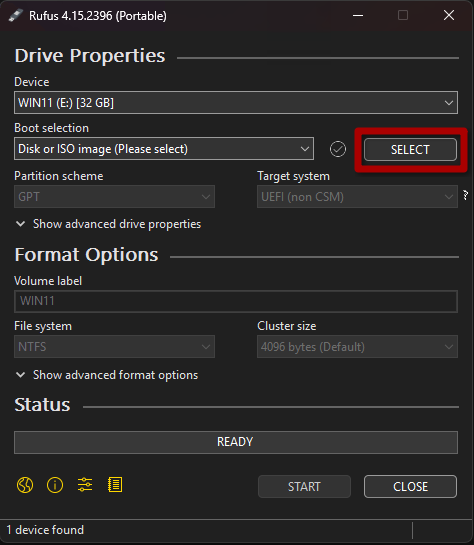
Task: Click the Rufus USB icon in title bar
Action: [15, 16]
